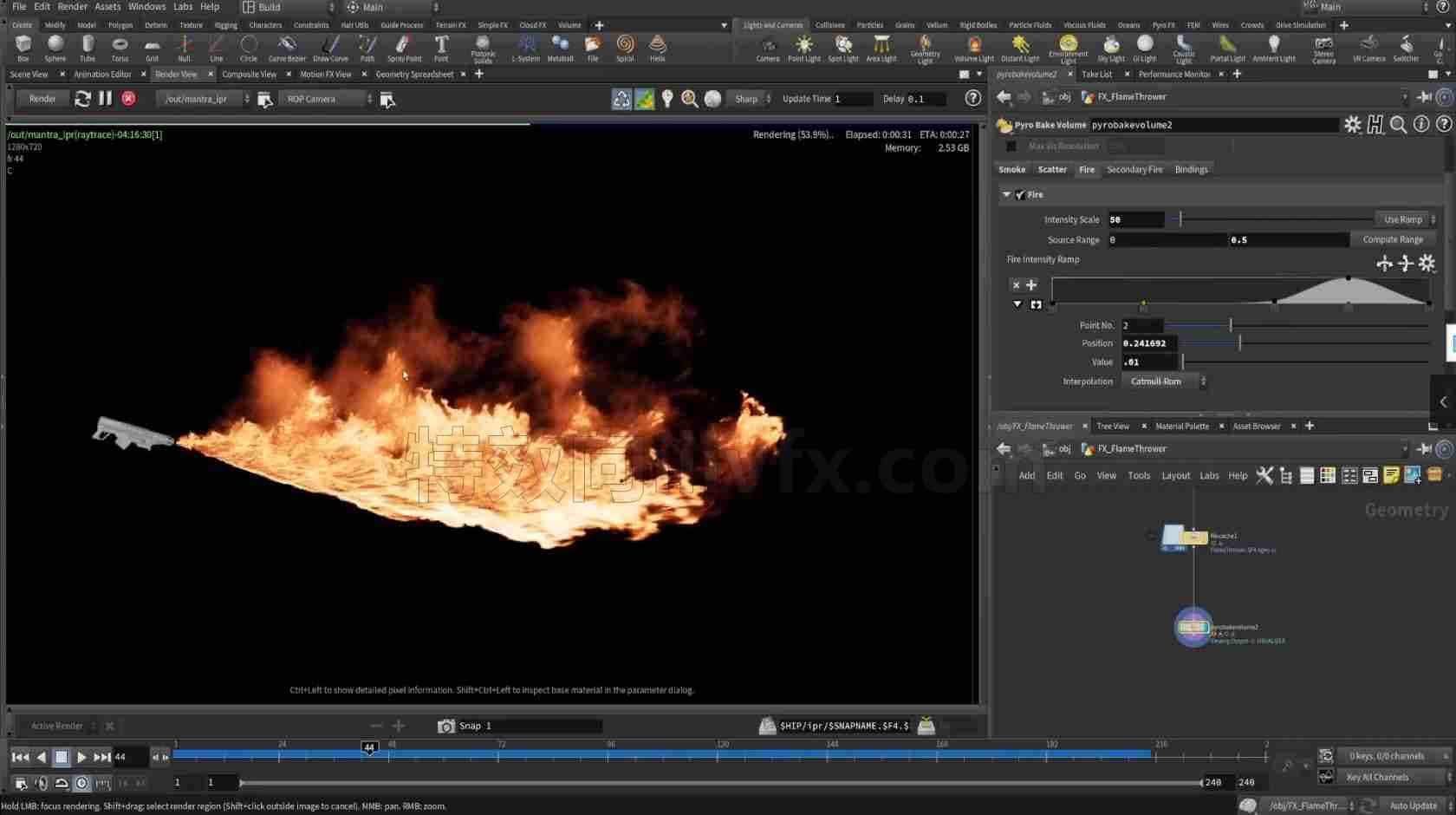Add an Environment Light
This screenshot has width=1456, height=815.
pyautogui.click(x=1068, y=49)
